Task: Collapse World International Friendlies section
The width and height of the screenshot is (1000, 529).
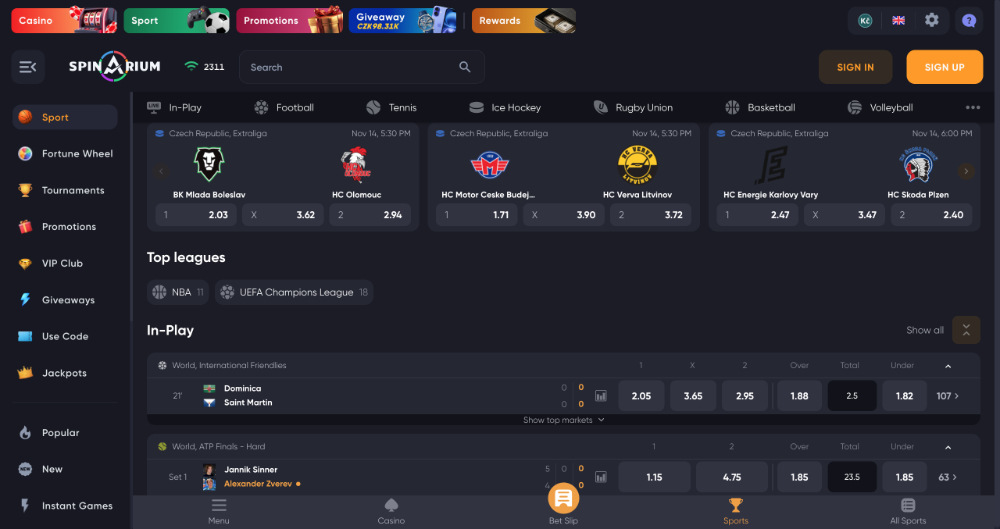Action: coord(948,366)
